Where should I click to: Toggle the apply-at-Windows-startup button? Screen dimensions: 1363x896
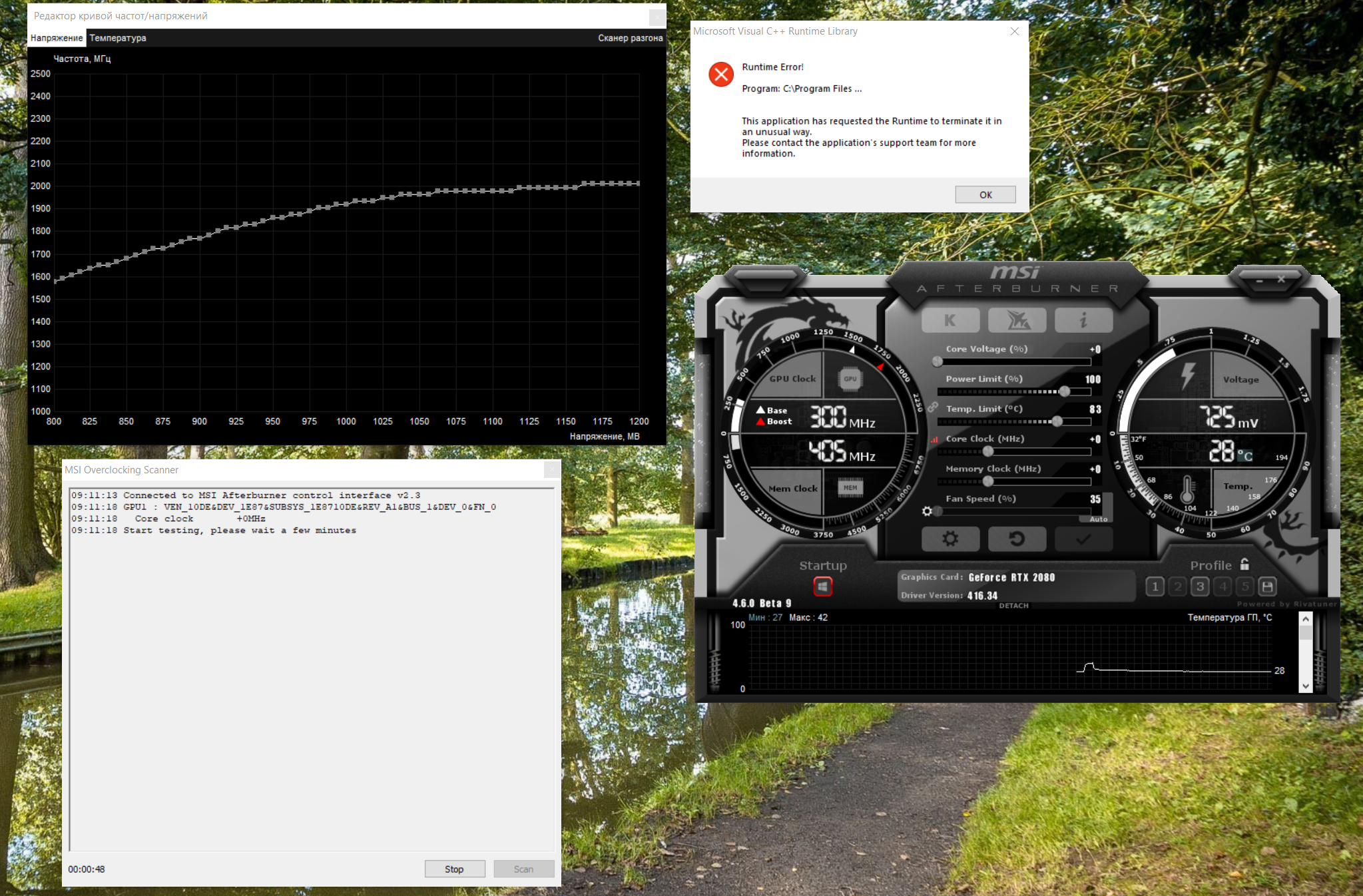pyautogui.click(x=823, y=586)
